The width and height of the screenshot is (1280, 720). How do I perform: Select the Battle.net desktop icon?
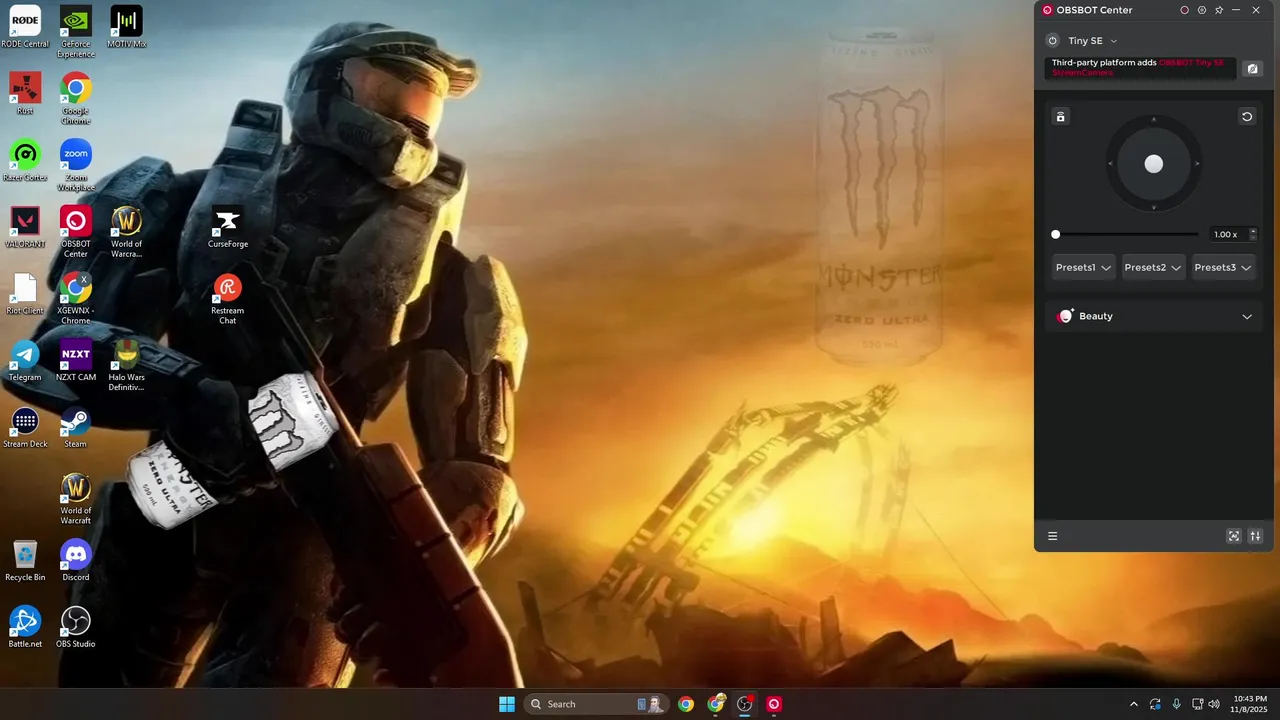pos(25,627)
